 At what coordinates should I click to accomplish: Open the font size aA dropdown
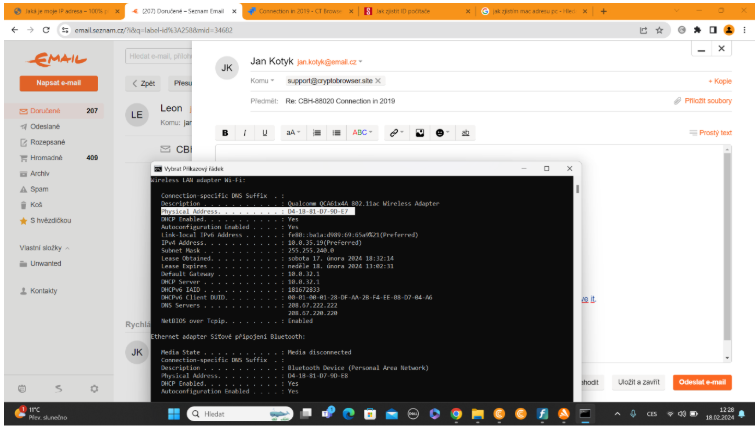293,133
